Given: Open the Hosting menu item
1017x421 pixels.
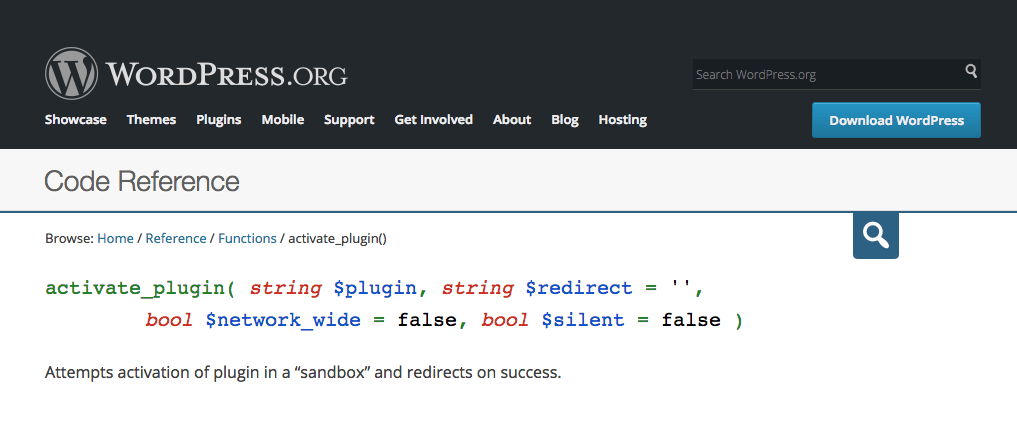Looking at the screenshot, I should pyautogui.click(x=623, y=120).
